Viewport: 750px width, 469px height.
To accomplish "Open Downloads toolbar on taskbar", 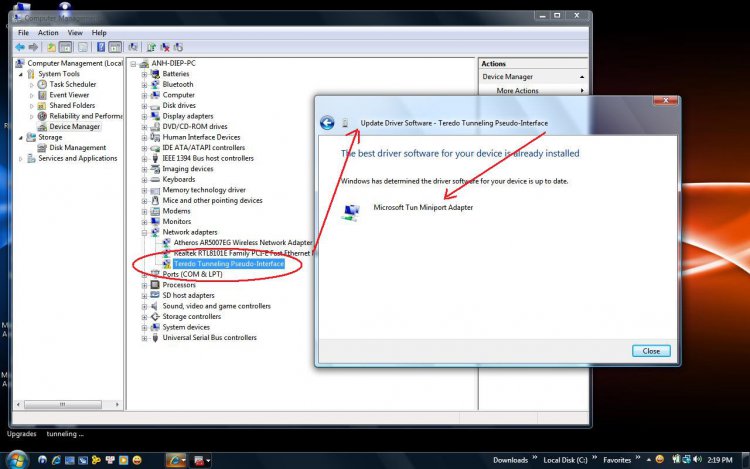I will (x=510, y=460).
